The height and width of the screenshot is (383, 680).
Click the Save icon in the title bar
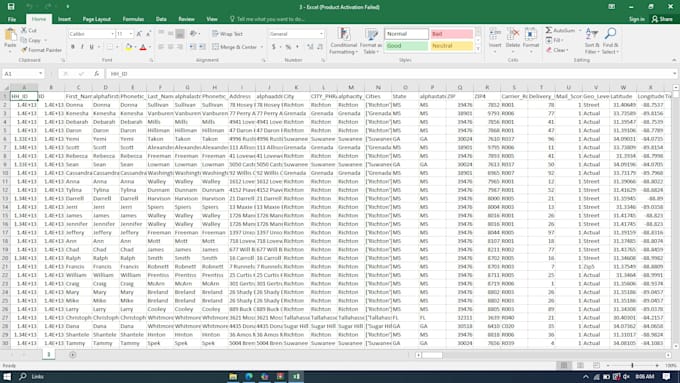(11, 7)
